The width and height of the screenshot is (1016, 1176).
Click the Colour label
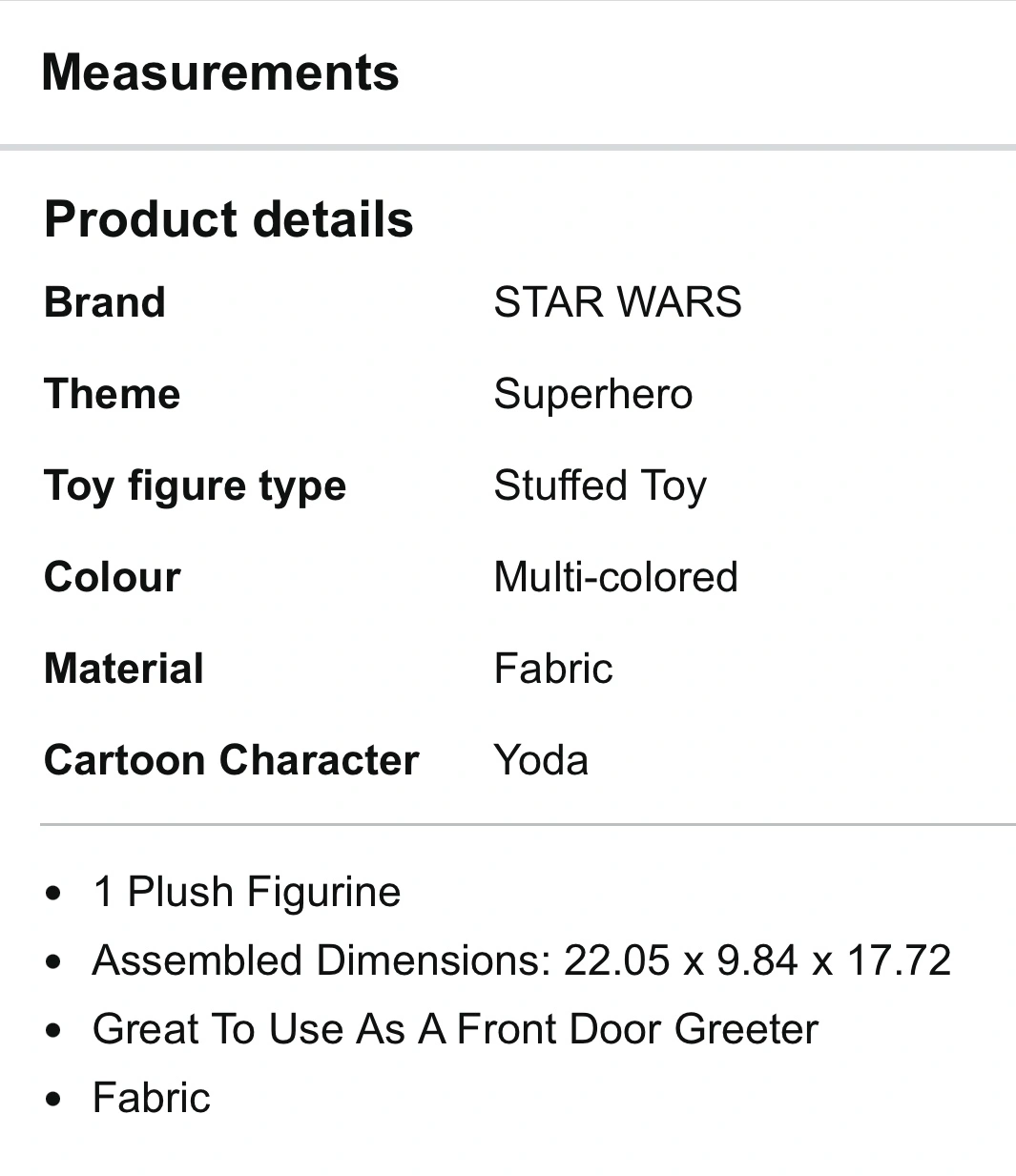(113, 578)
